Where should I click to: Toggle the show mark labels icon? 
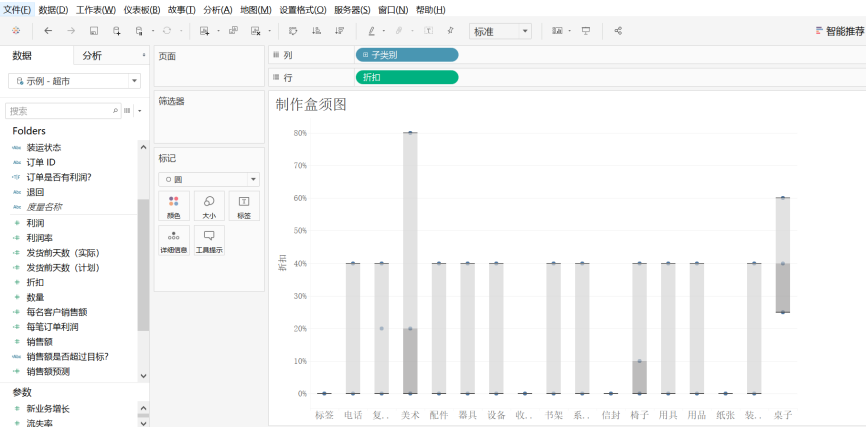[x=427, y=31]
